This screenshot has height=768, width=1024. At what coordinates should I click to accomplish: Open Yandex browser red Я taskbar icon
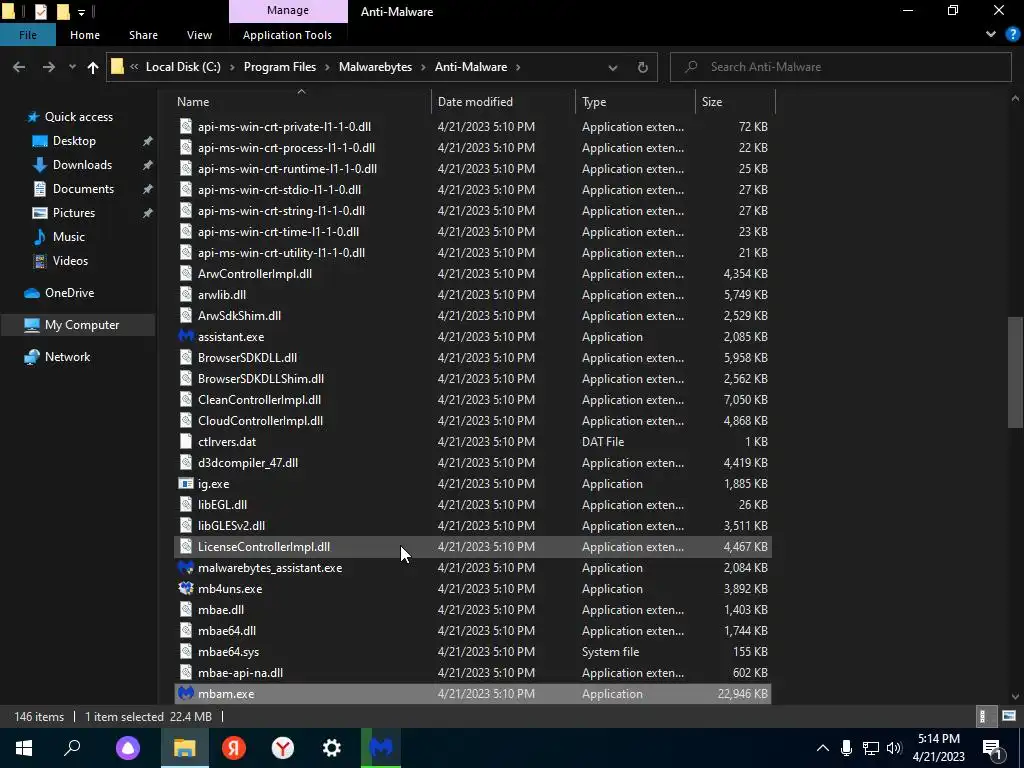[x=234, y=748]
